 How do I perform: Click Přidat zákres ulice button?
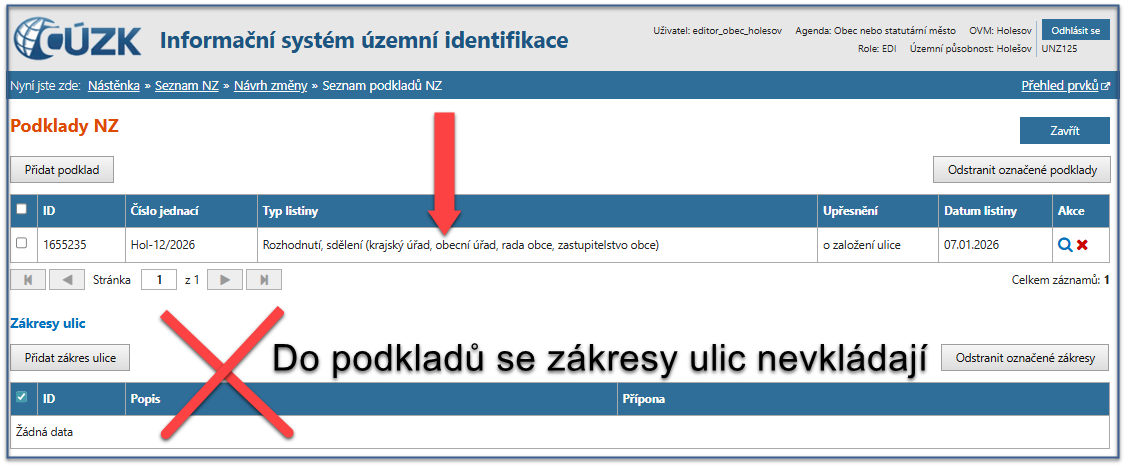point(70,357)
